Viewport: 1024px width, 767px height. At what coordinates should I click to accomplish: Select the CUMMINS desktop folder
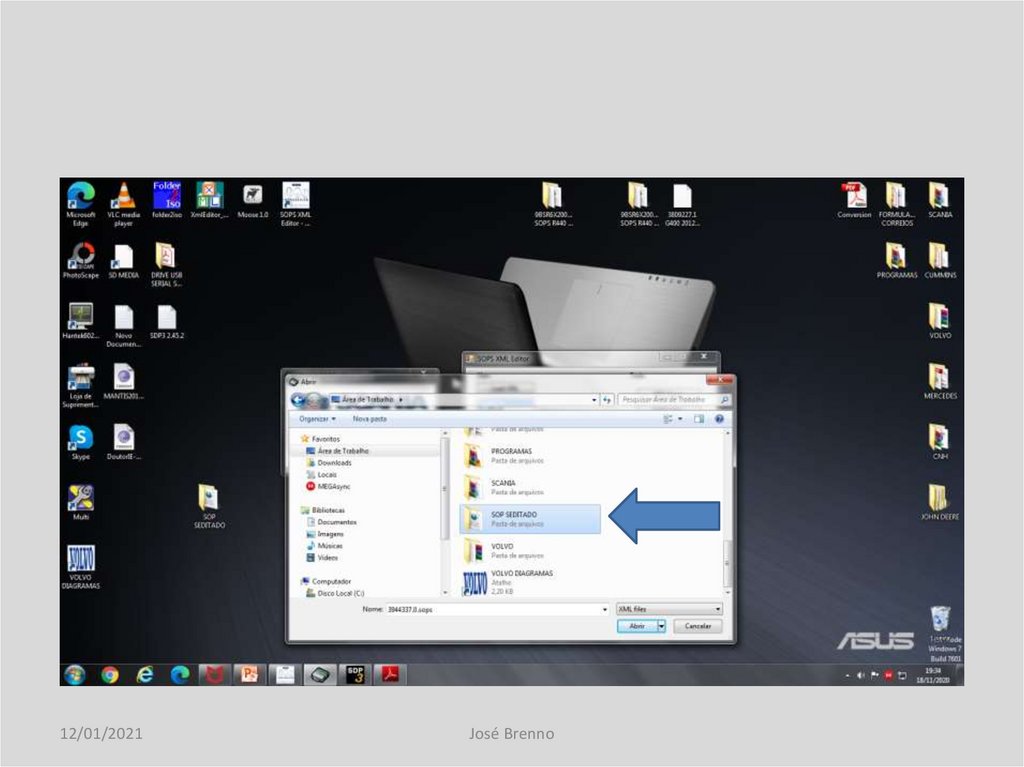pyautogui.click(x=940, y=261)
